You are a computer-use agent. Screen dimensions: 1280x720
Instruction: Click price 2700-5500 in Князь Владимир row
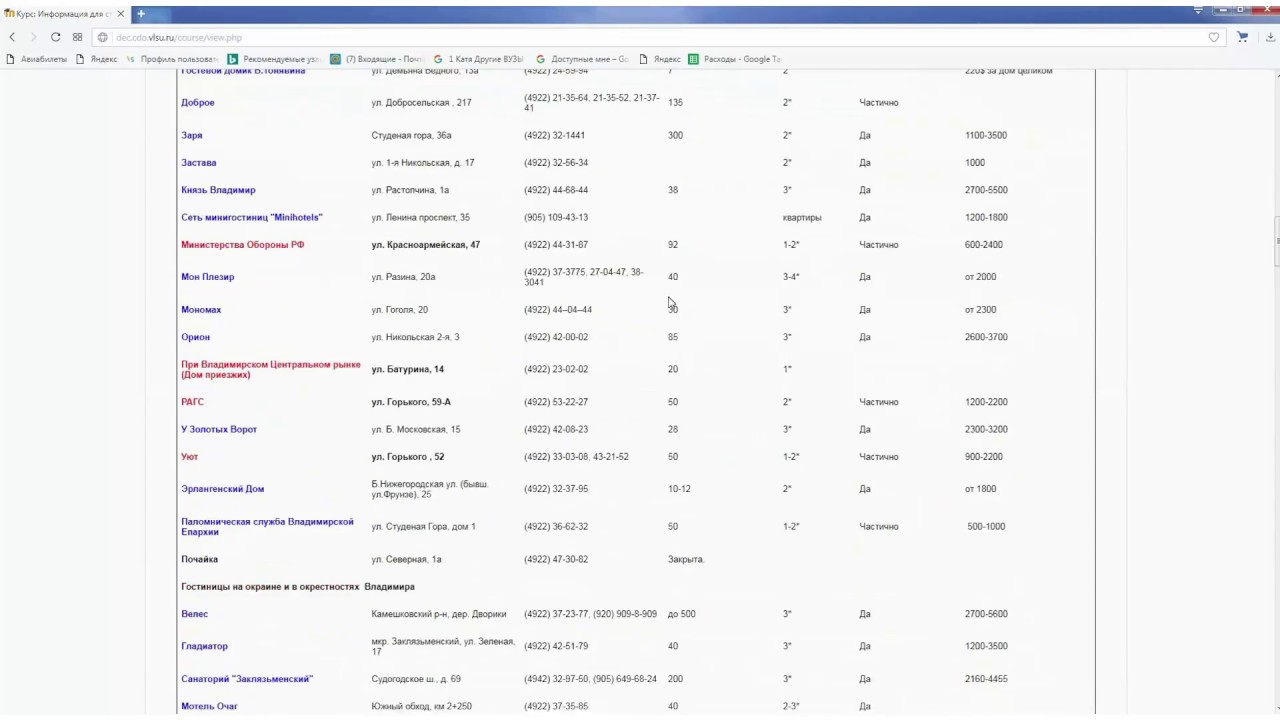[x=986, y=190]
